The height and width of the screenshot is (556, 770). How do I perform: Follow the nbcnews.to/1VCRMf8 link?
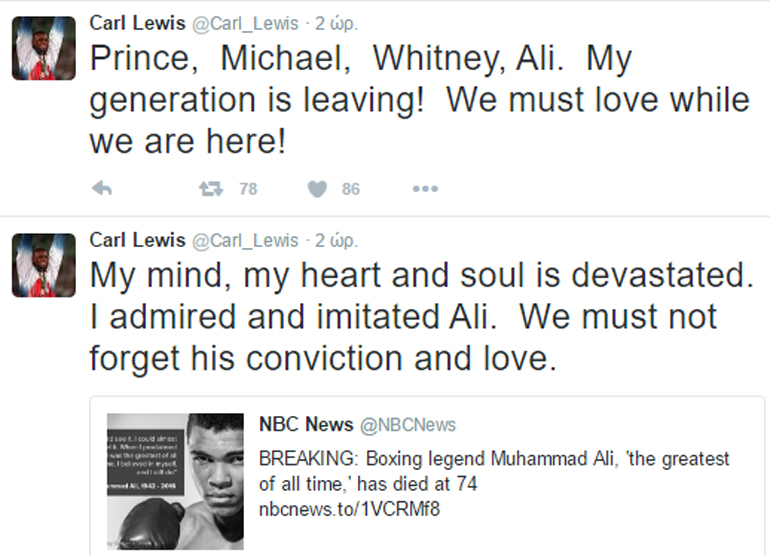tap(349, 509)
